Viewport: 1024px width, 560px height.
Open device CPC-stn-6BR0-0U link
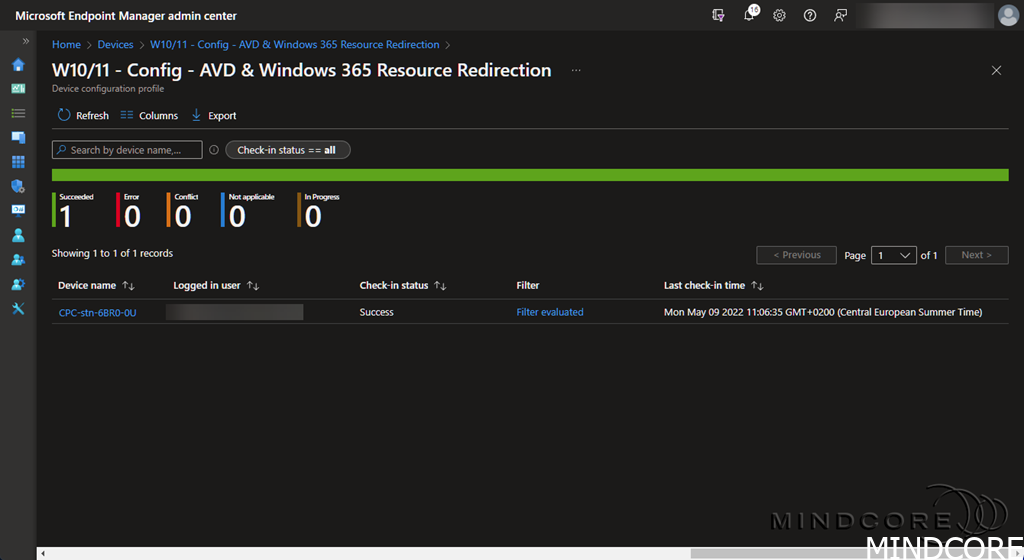coord(97,312)
